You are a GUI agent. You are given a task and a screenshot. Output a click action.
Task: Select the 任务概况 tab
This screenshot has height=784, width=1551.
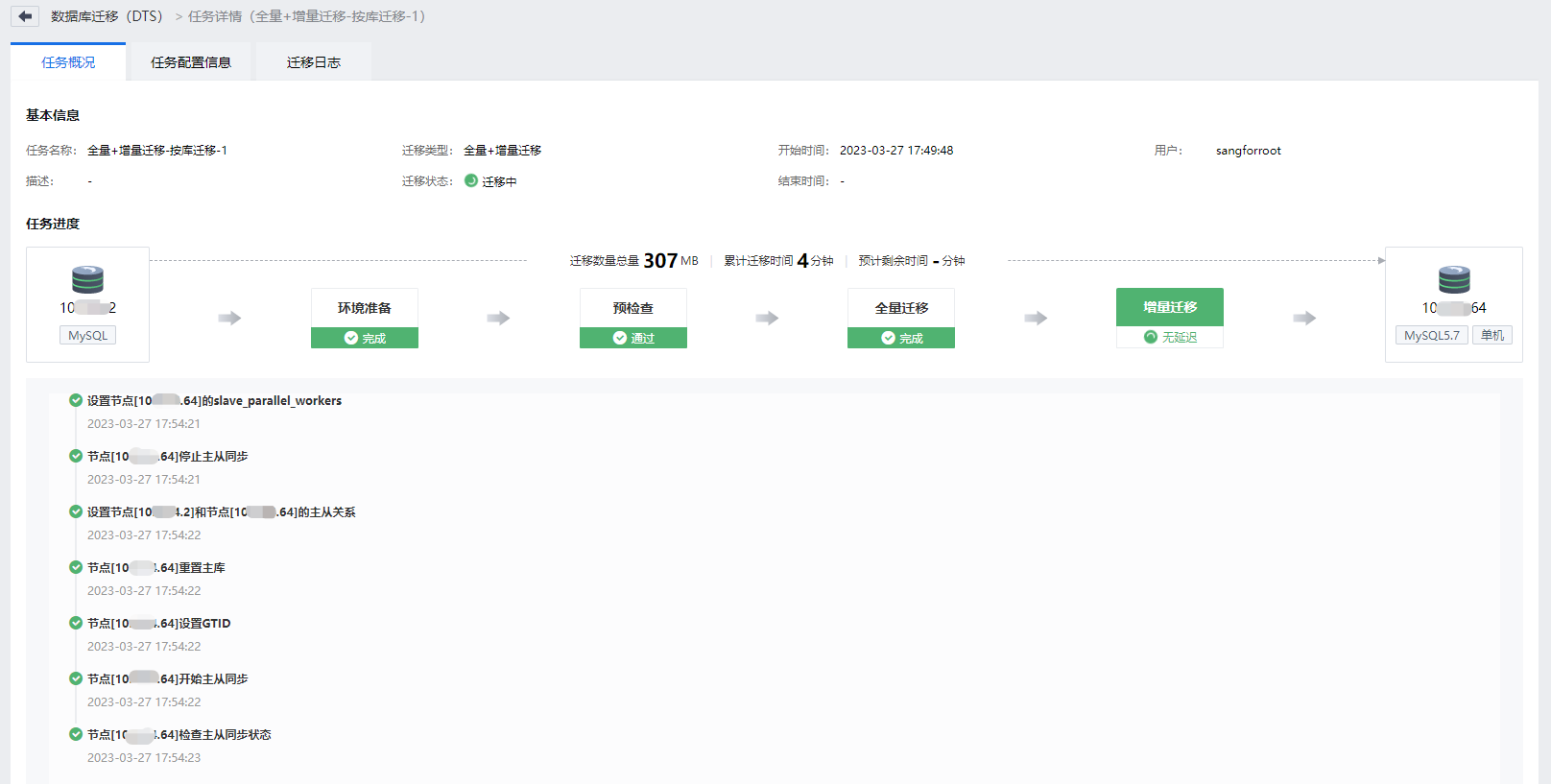click(x=68, y=62)
